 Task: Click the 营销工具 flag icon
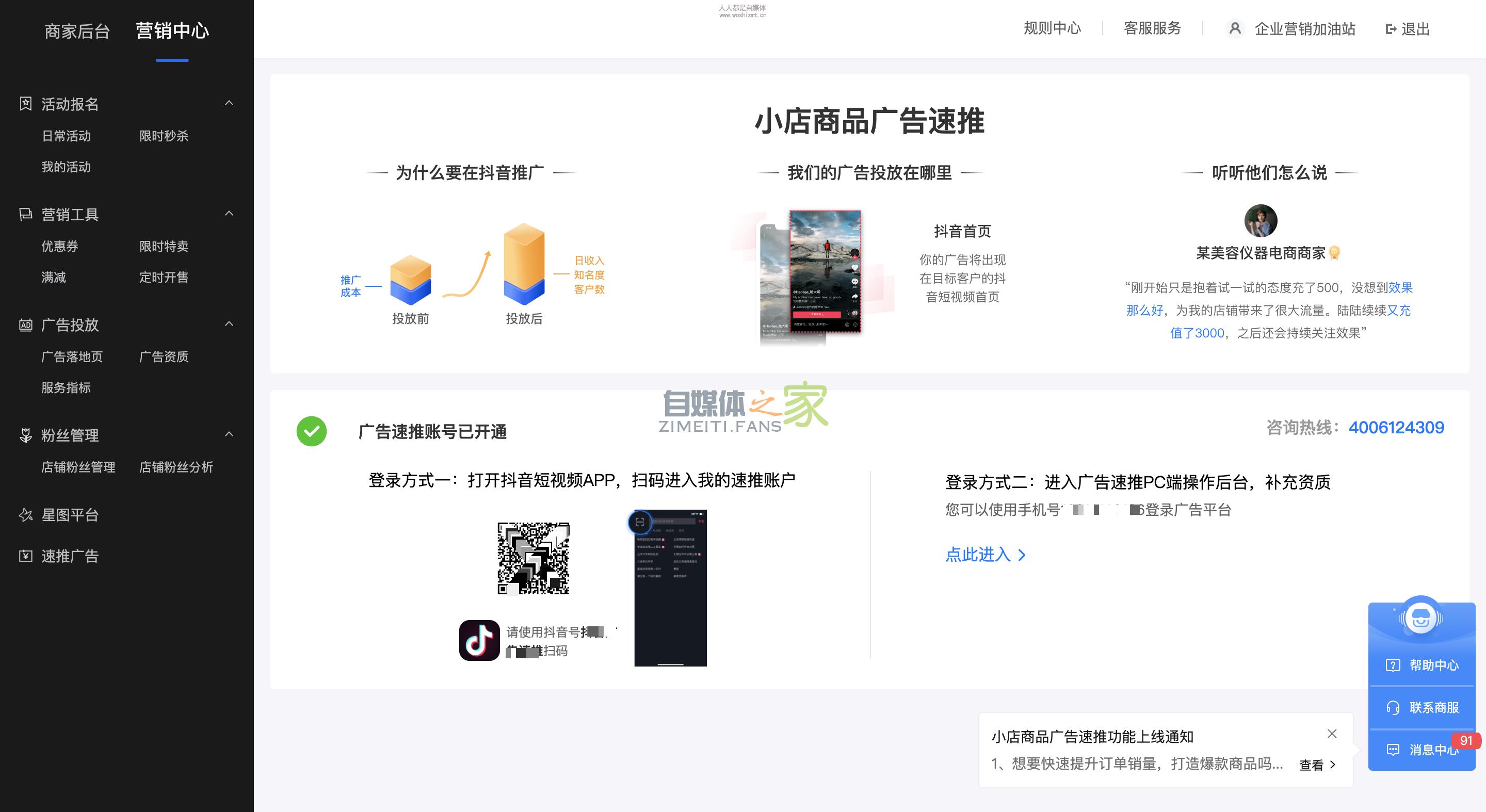(25, 215)
